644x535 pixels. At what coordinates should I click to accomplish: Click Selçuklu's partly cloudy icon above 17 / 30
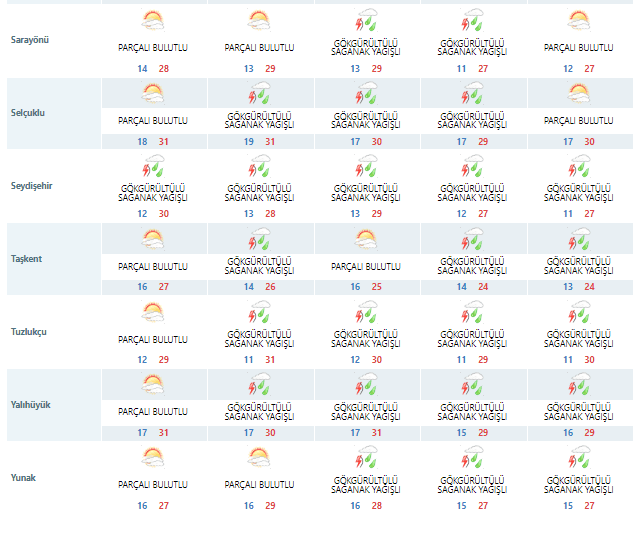(580, 94)
